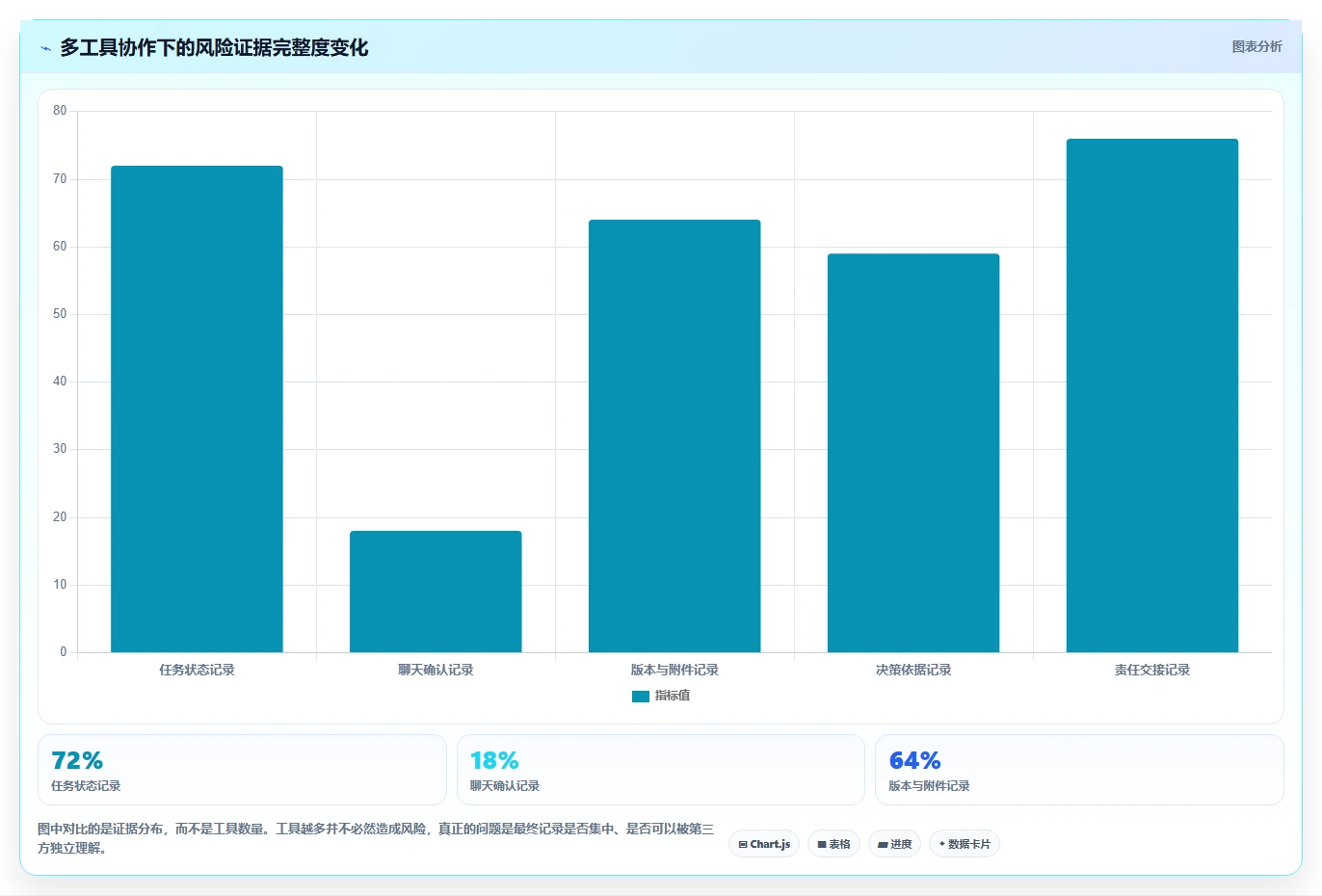Image resolution: width=1322 pixels, height=896 pixels.
Task: Select the 任务状态记录 bar
Action: [197, 408]
